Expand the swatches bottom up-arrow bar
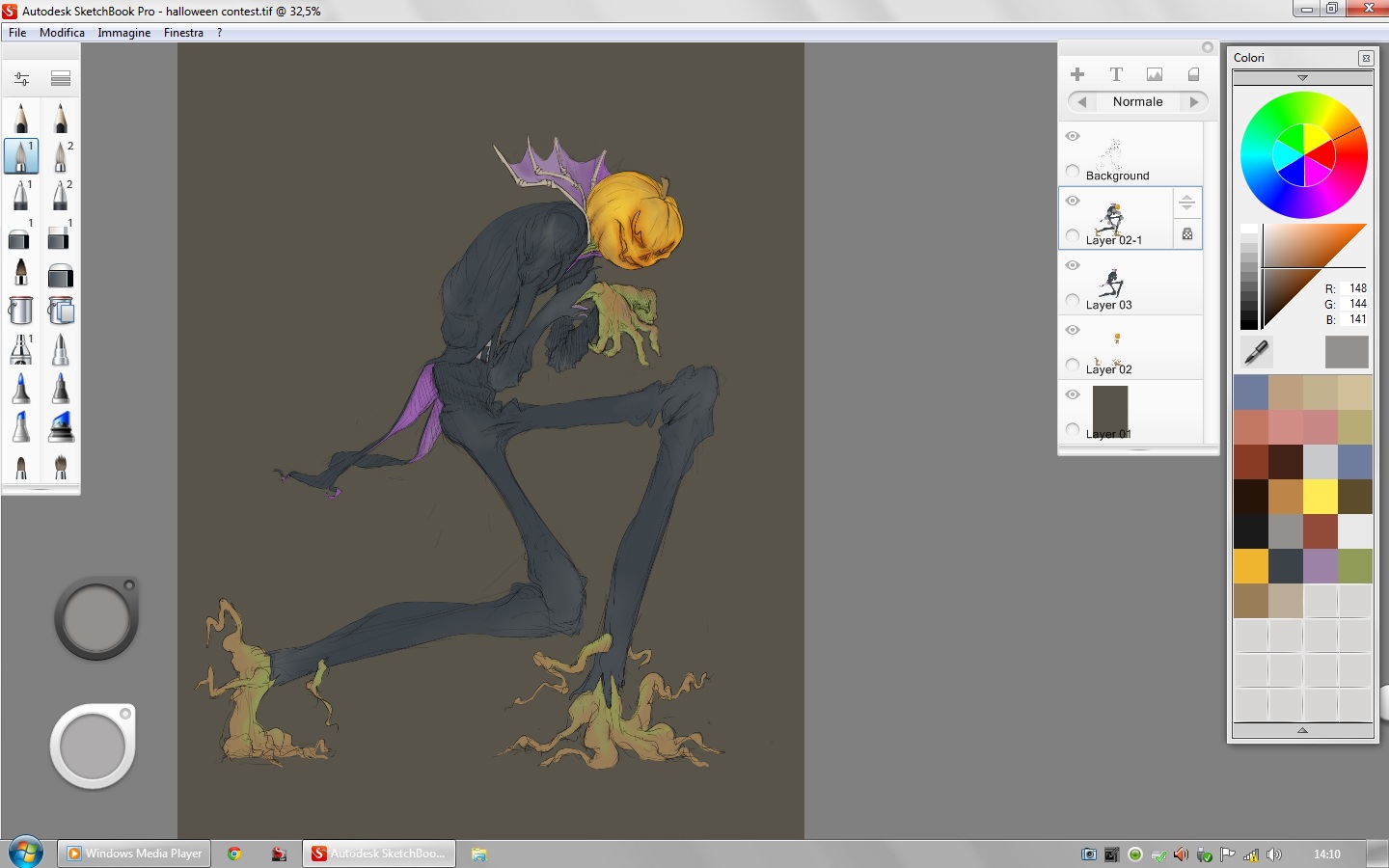Viewport: 1389px width, 868px height. [1302, 730]
